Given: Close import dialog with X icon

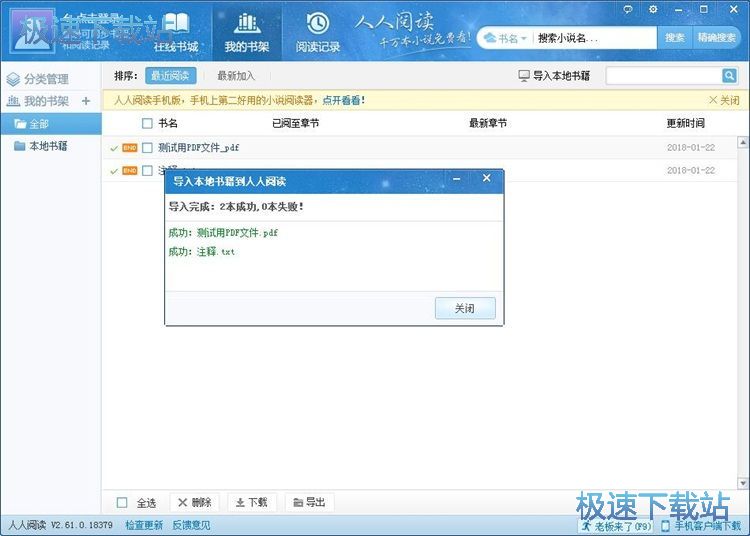Looking at the screenshot, I should [x=486, y=178].
